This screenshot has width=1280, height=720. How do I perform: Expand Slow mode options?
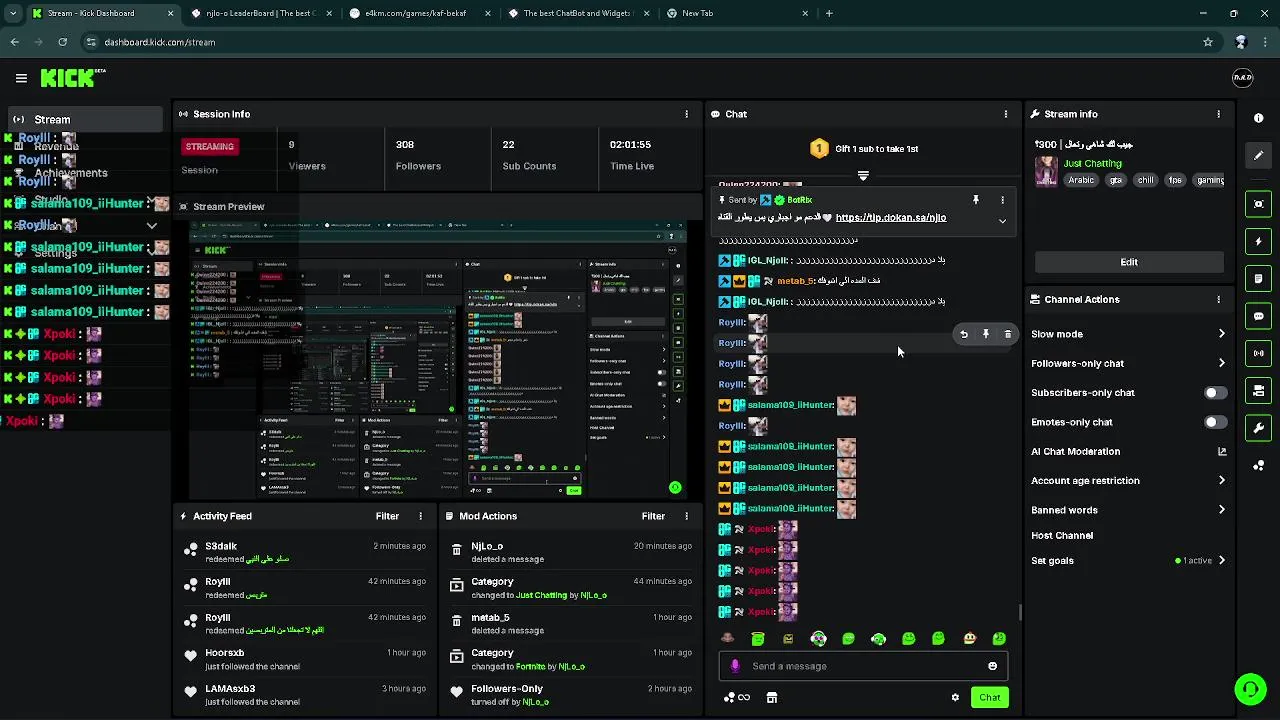click(1221, 334)
